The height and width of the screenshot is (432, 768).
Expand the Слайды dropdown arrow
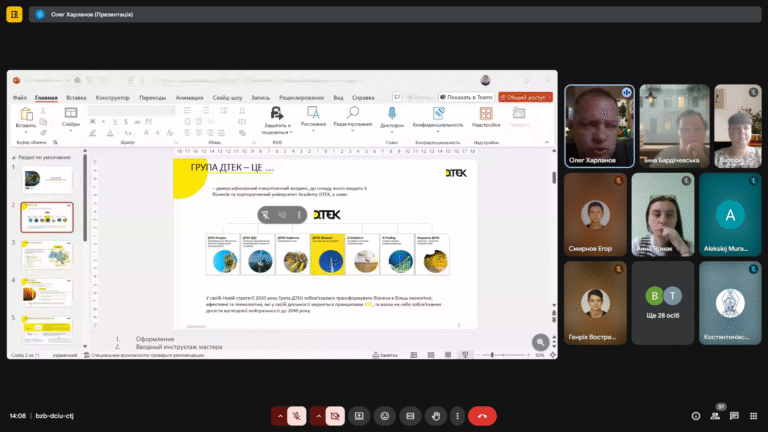coord(71,131)
